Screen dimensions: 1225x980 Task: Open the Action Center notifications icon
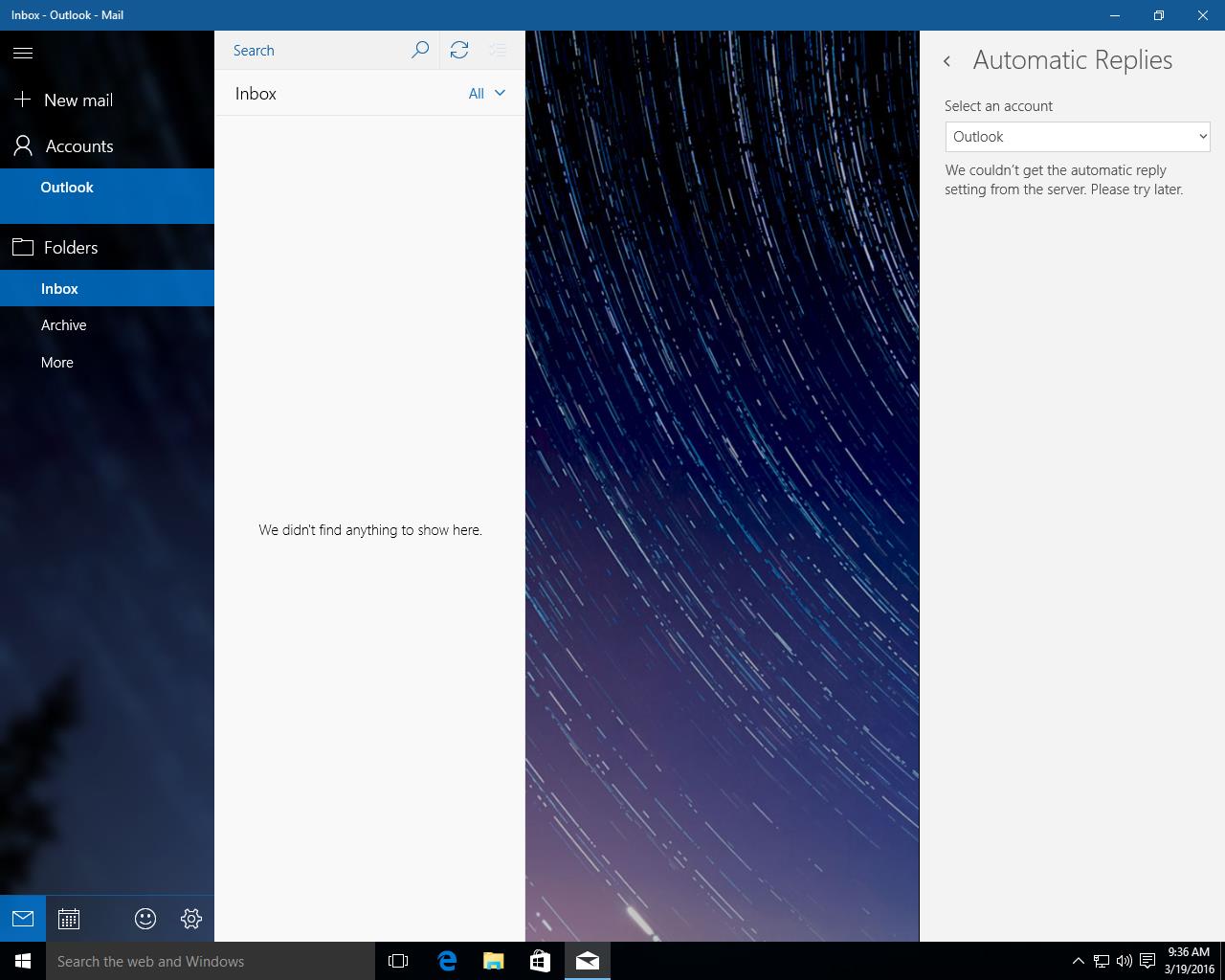point(1147,961)
